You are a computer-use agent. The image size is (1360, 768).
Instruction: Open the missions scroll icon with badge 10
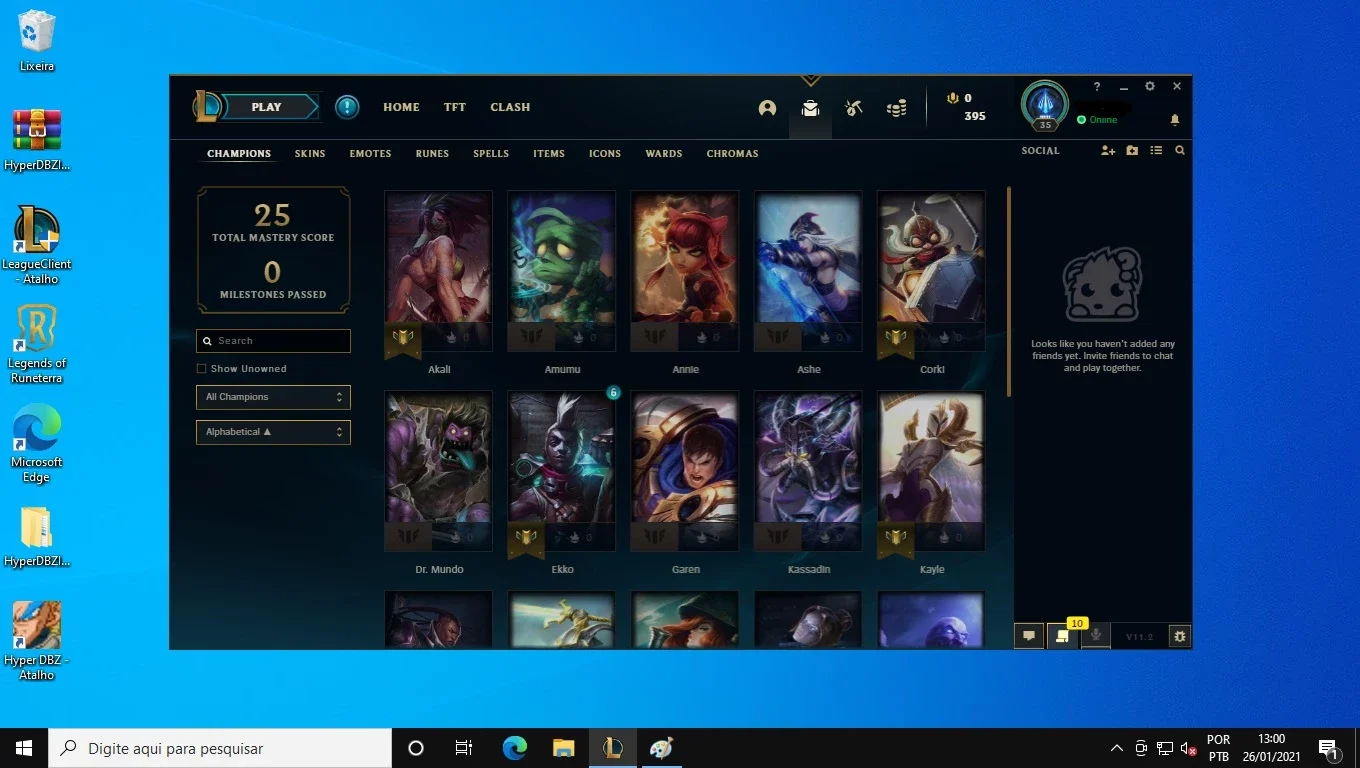coord(1062,636)
